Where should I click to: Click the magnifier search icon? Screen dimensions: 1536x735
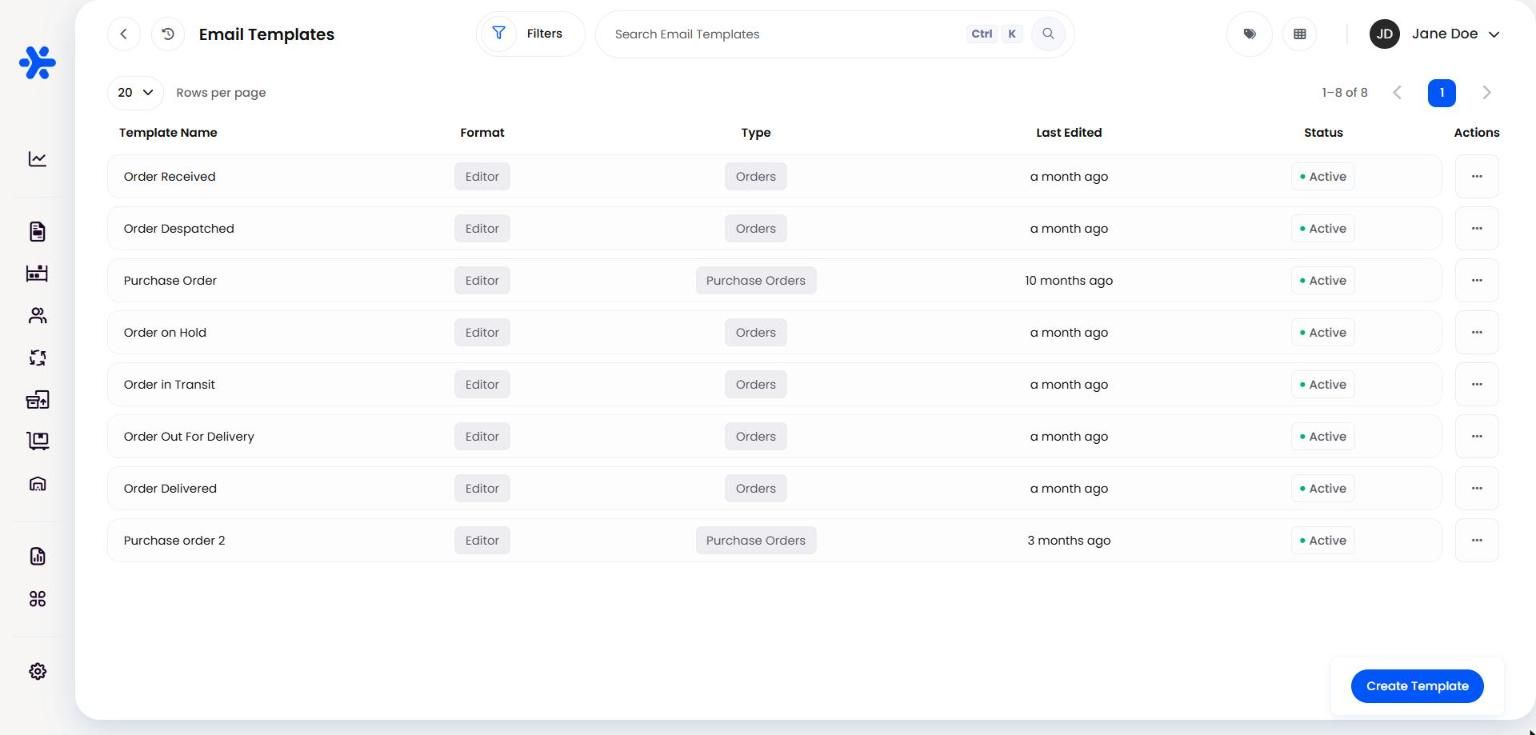point(1048,34)
